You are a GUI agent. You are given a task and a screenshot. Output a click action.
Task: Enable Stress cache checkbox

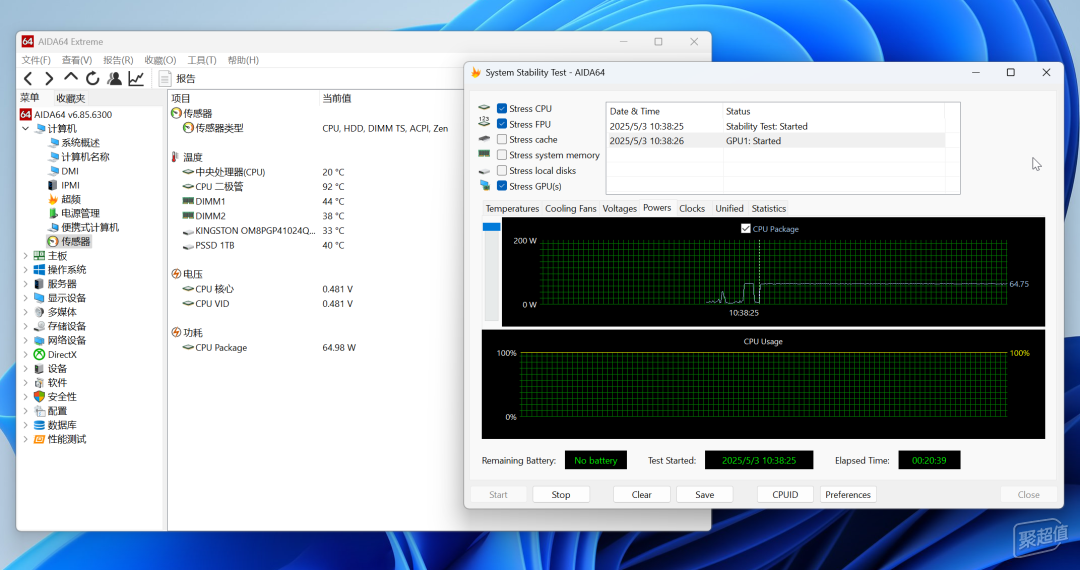pyautogui.click(x=502, y=139)
